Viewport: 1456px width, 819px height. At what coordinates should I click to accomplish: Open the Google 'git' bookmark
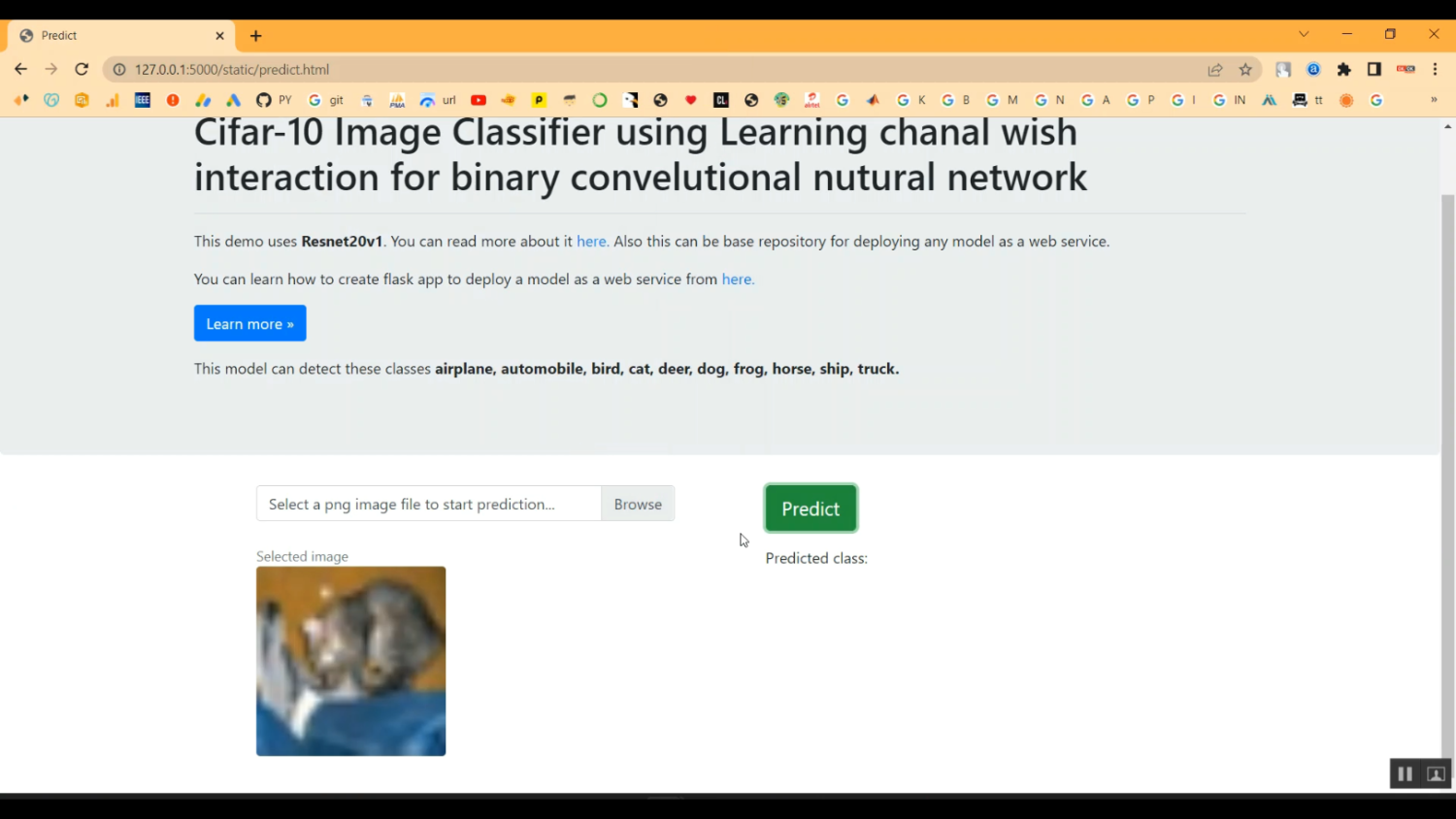tap(326, 100)
